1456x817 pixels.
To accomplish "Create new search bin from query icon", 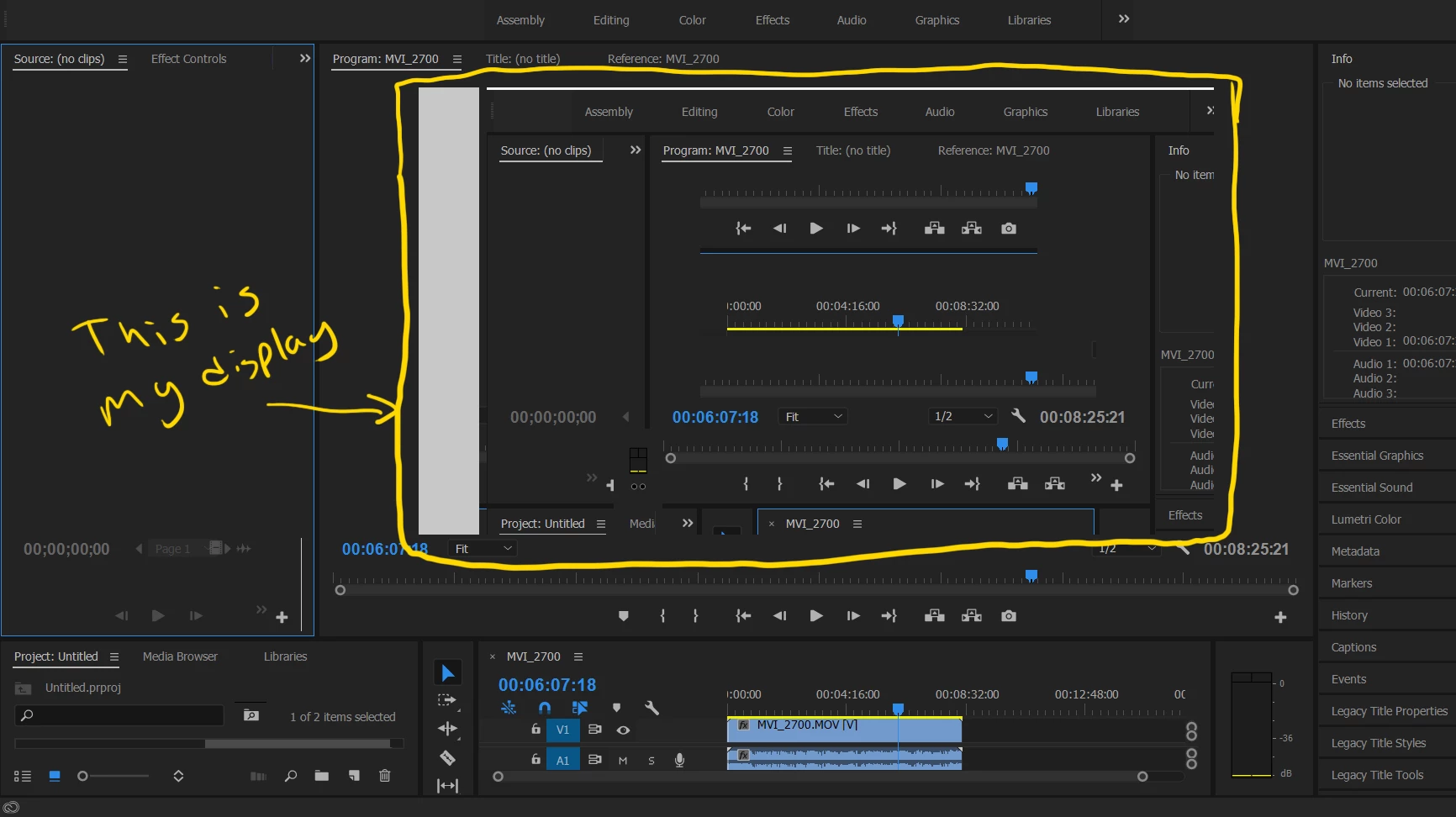I will 251,715.
